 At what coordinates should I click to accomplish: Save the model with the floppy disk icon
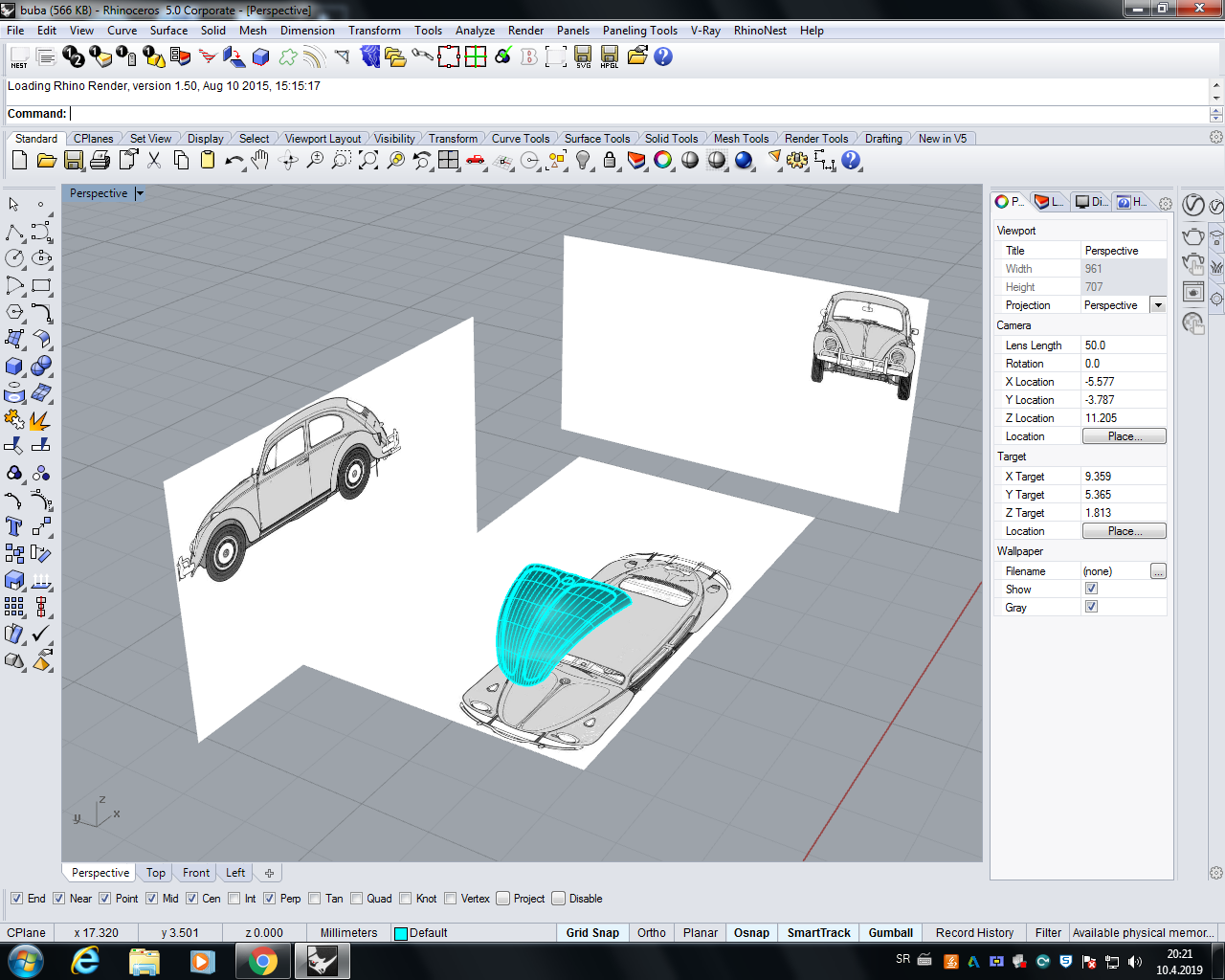tap(74, 161)
